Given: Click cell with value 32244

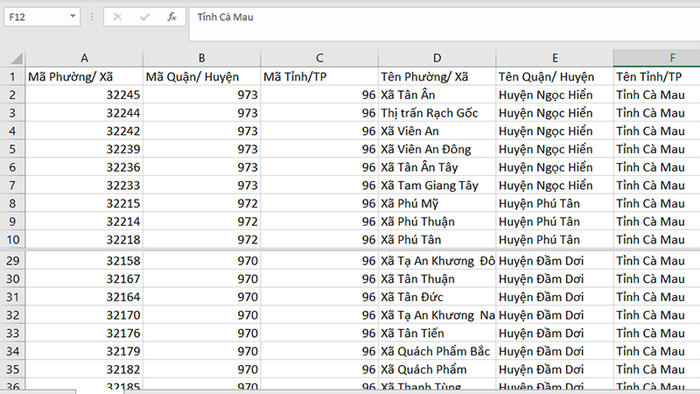Looking at the screenshot, I should (x=84, y=113).
